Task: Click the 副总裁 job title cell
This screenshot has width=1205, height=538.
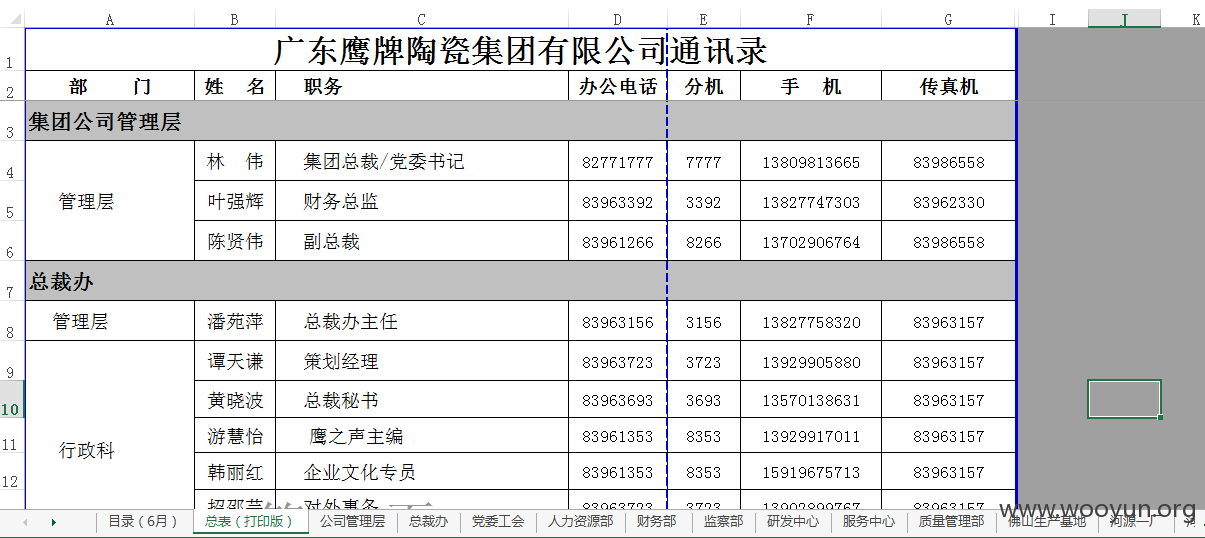Action: (422, 241)
